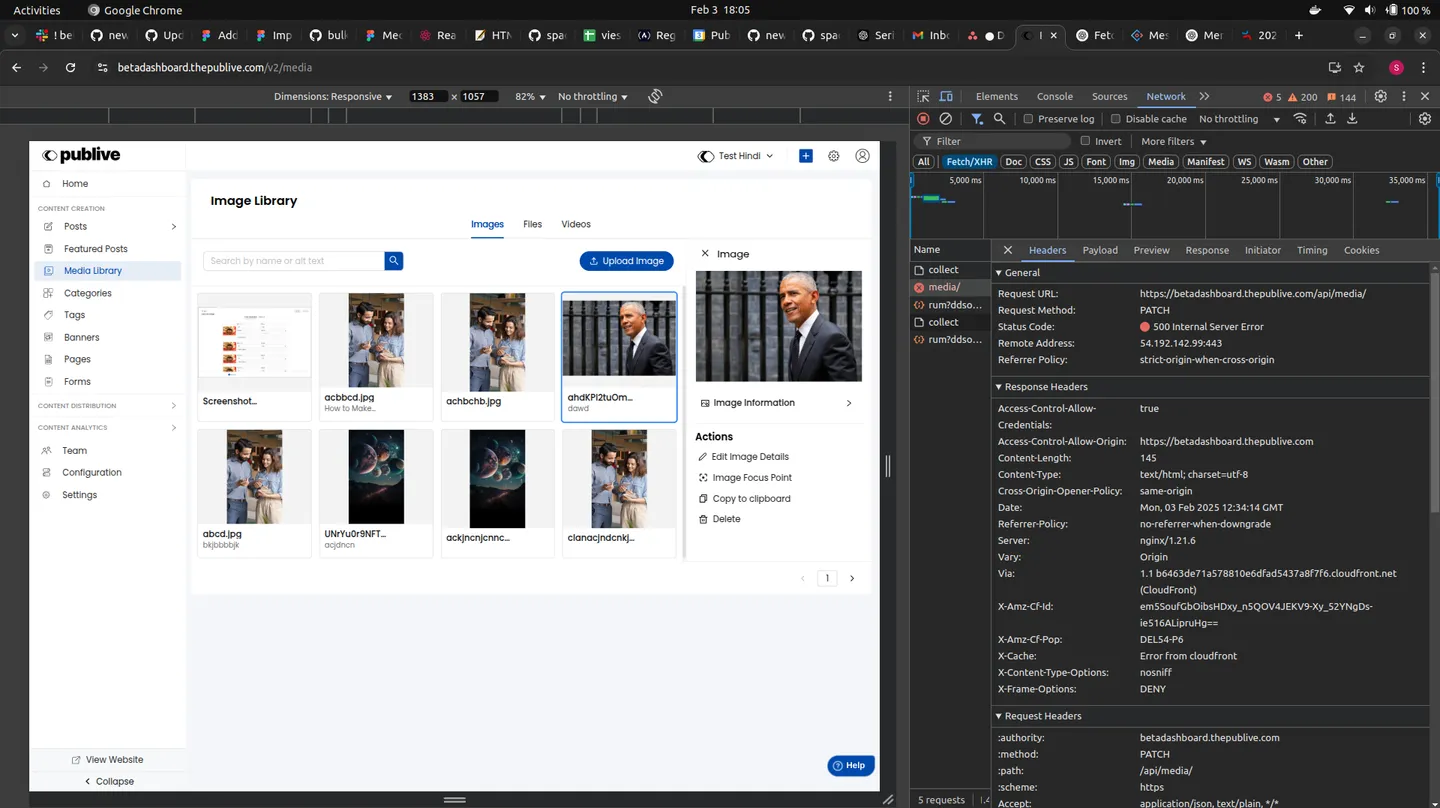
Task: Clear the network log
Action: point(946,119)
